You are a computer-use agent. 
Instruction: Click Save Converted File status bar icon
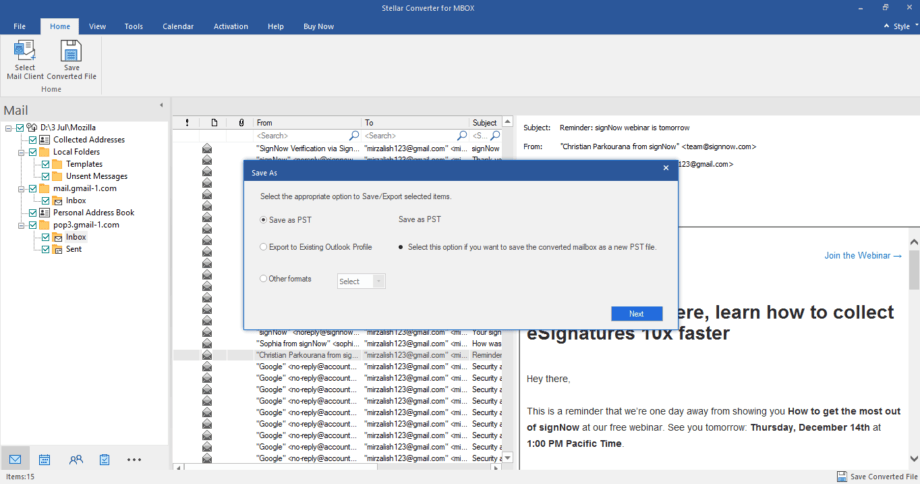point(842,476)
